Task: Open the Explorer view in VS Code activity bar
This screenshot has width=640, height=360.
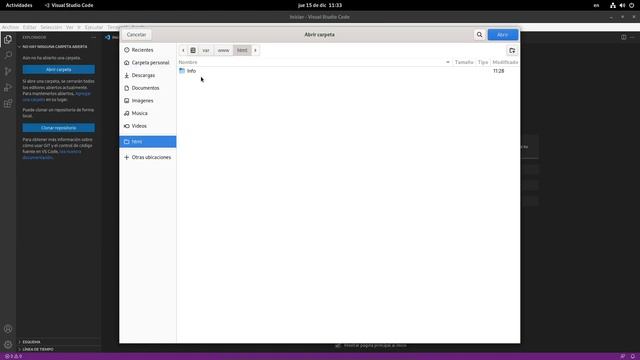Action: pyautogui.click(x=8, y=40)
